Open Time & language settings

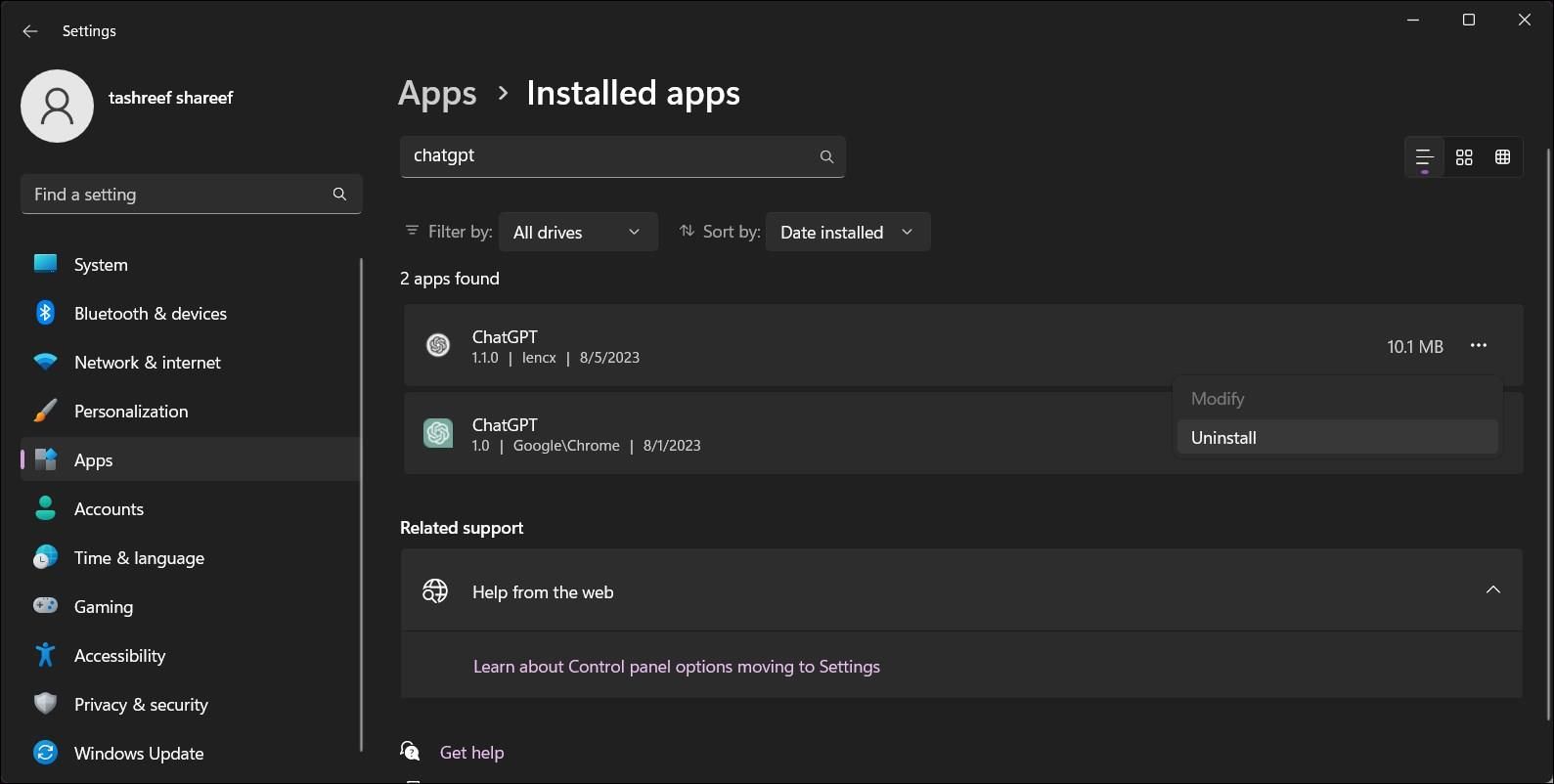point(191,557)
